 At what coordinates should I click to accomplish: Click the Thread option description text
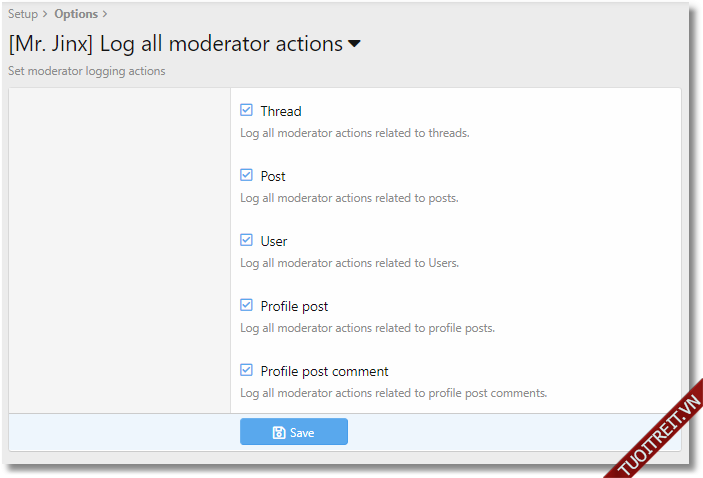pos(354,133)
